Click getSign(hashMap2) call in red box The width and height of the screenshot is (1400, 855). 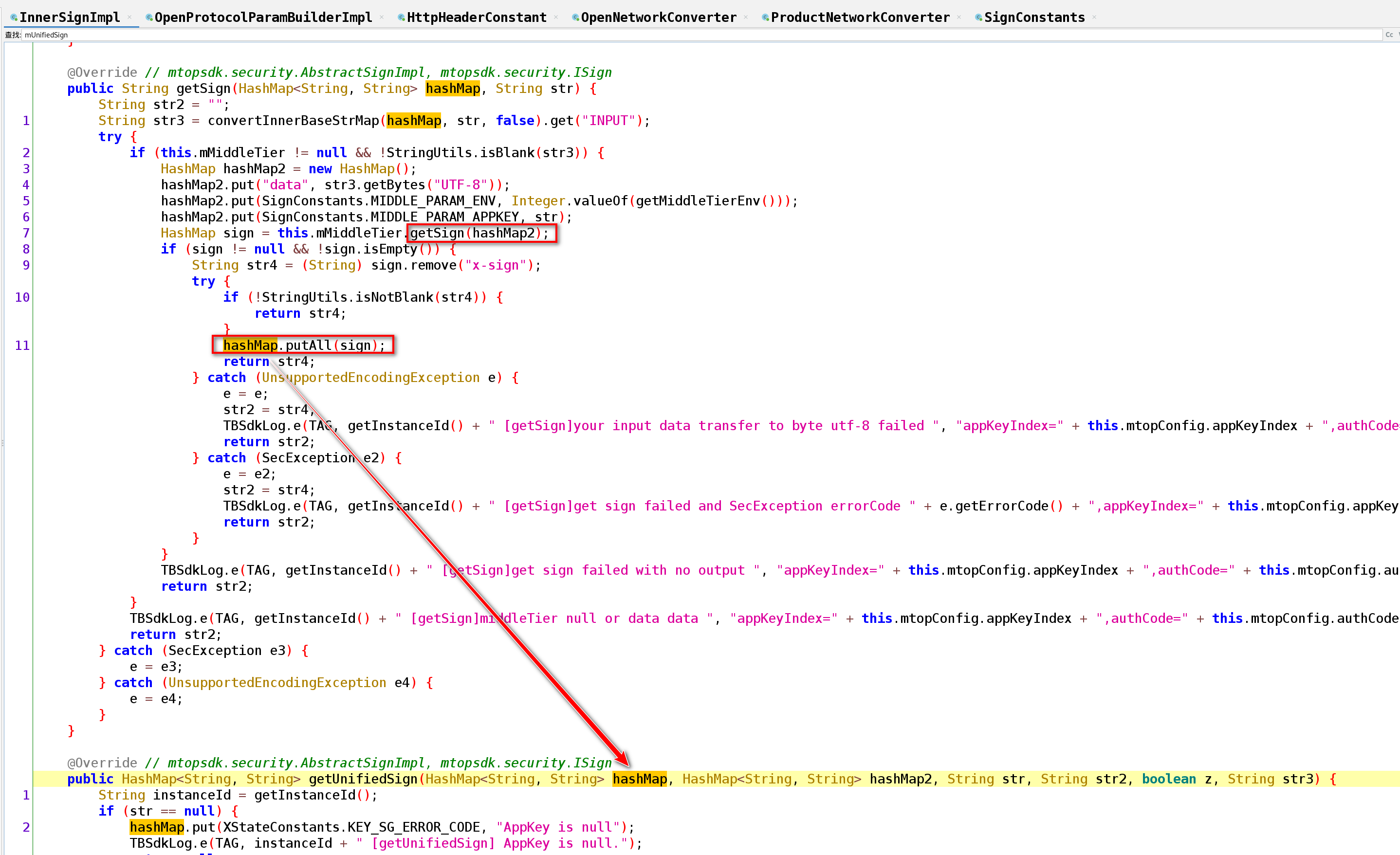(x=480, y=233)
